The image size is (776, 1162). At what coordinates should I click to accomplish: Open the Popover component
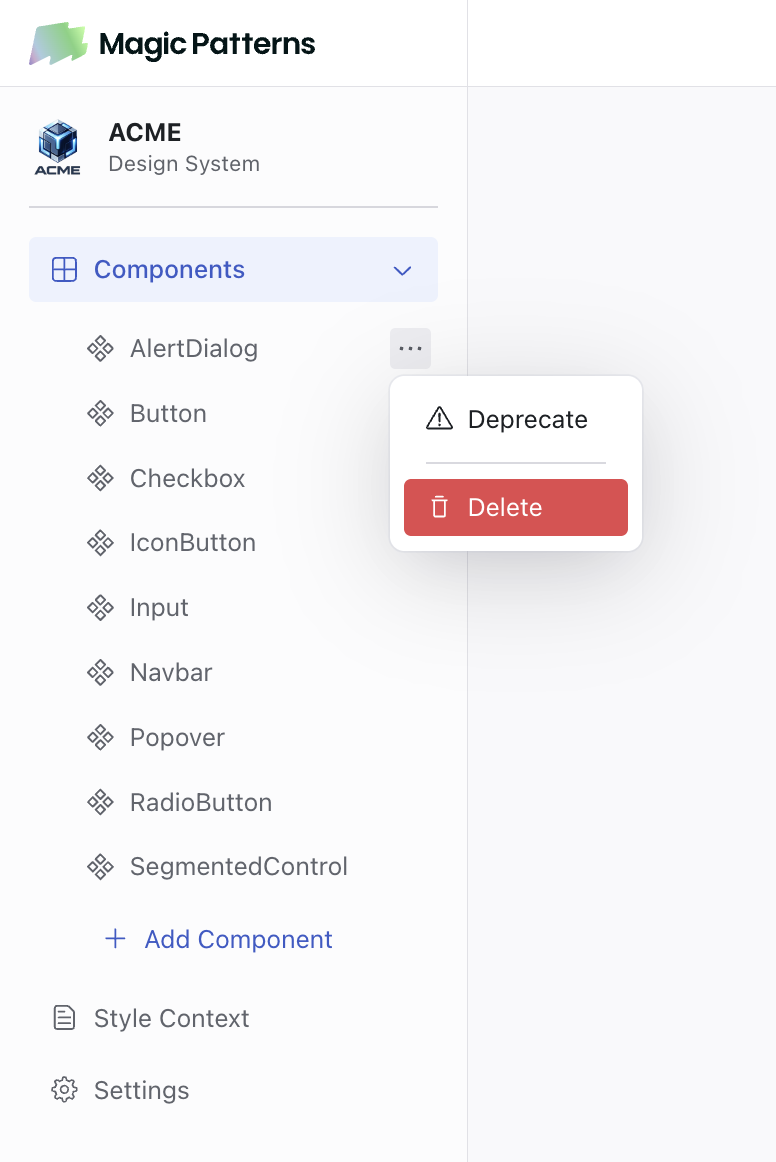[177, 737]
